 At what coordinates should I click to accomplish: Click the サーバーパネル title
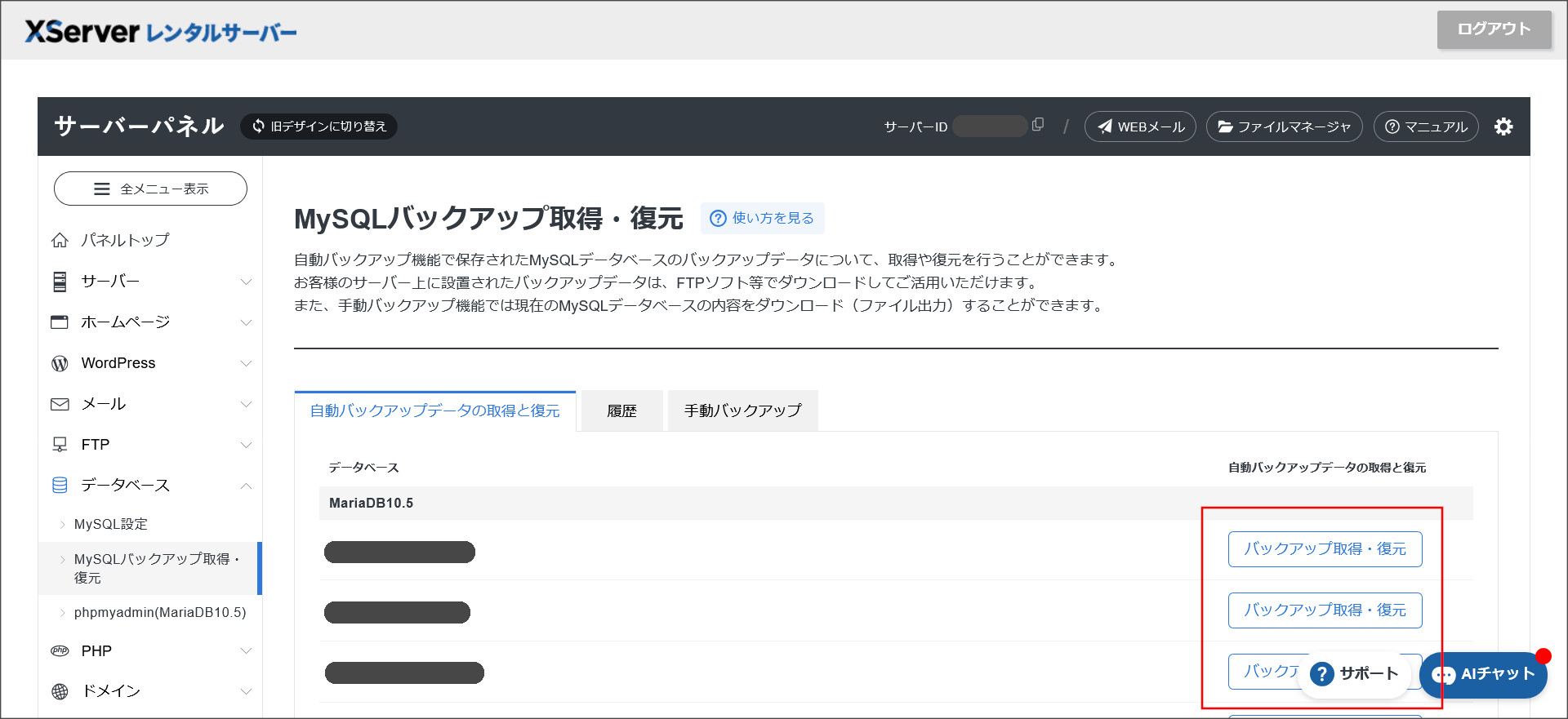[x=139, y=126]
